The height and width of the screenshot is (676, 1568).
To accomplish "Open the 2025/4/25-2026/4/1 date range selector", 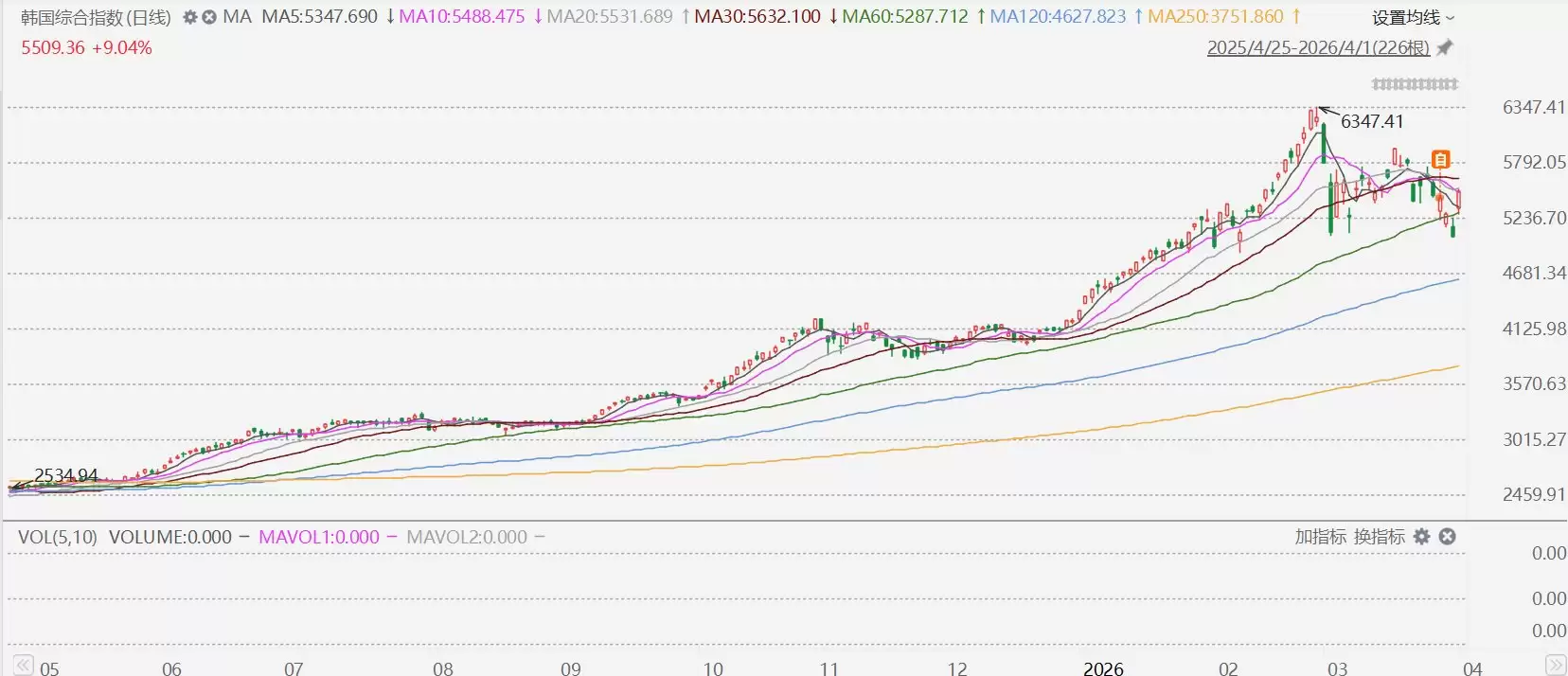I will pyautogui.click(x=1317, y=47).
